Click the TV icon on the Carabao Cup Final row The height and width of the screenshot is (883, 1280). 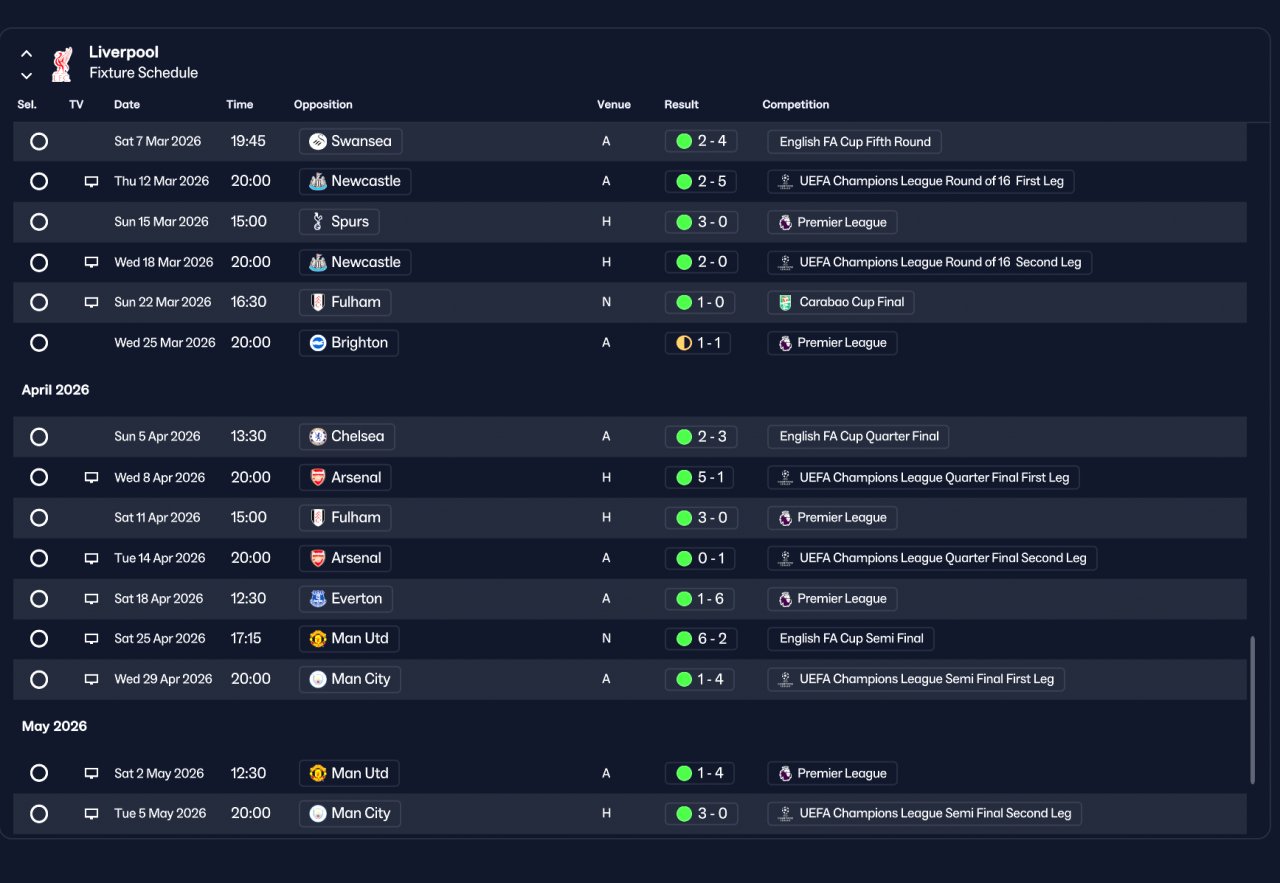91,302
